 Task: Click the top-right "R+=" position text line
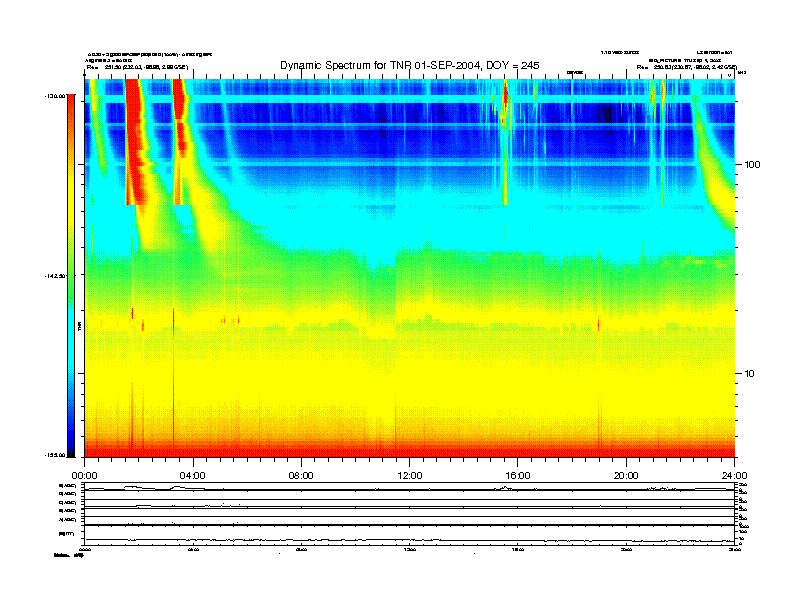tap(687, 67)
